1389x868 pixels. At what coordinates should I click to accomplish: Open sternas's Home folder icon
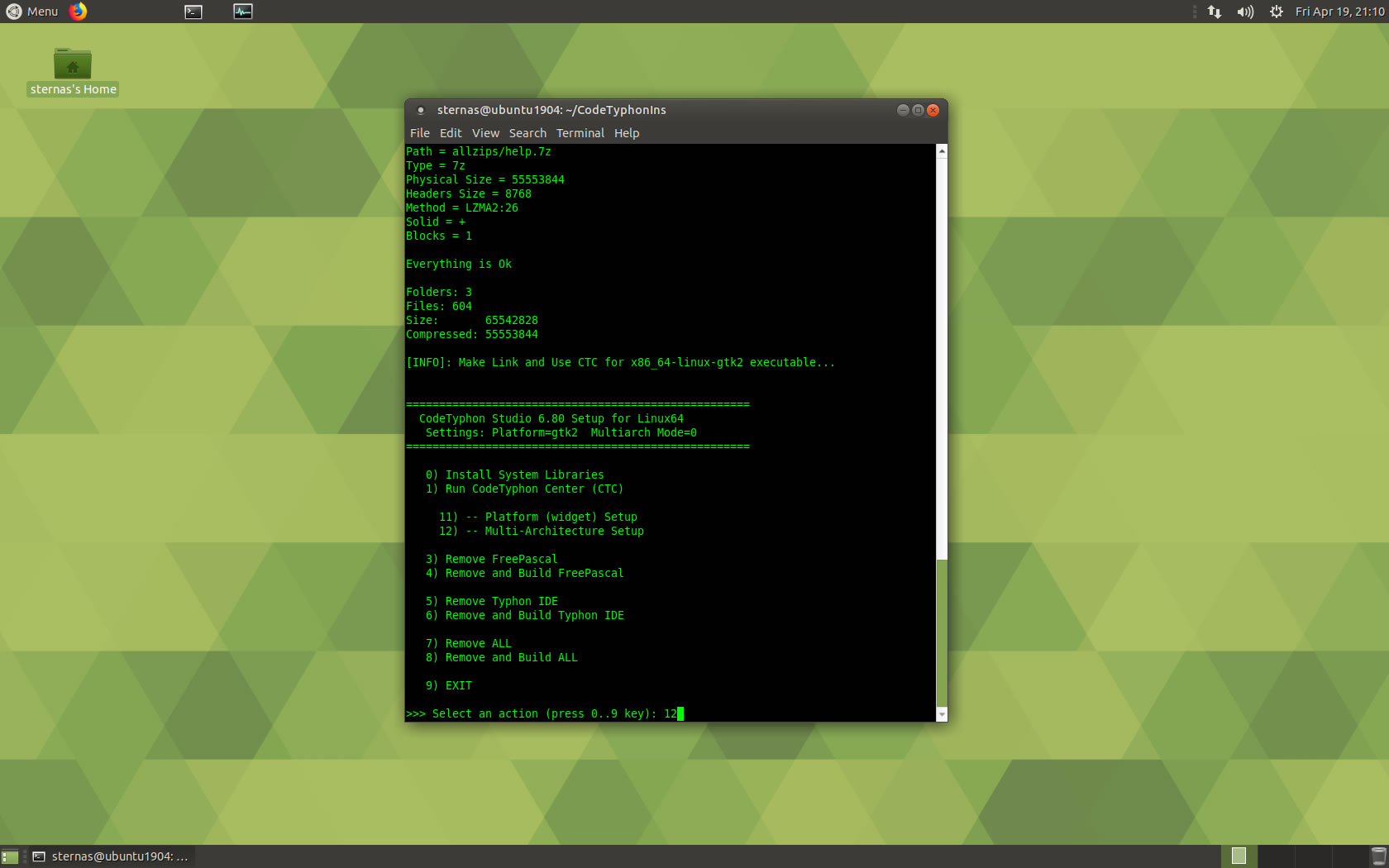[73, 72]
